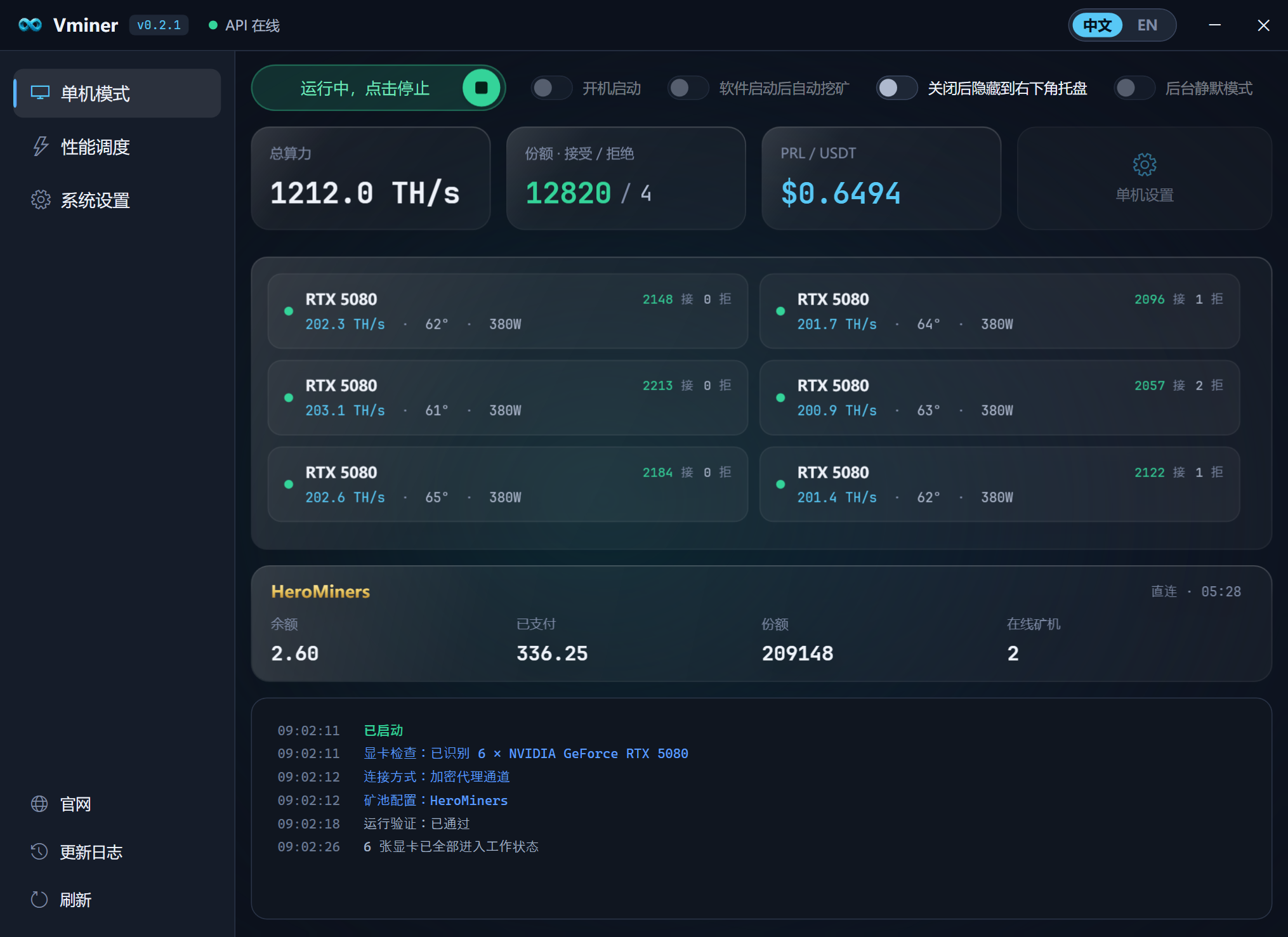Click the status dot of the 202.3 TH/s GPU

pyautogui.click(x=289, y=311)
